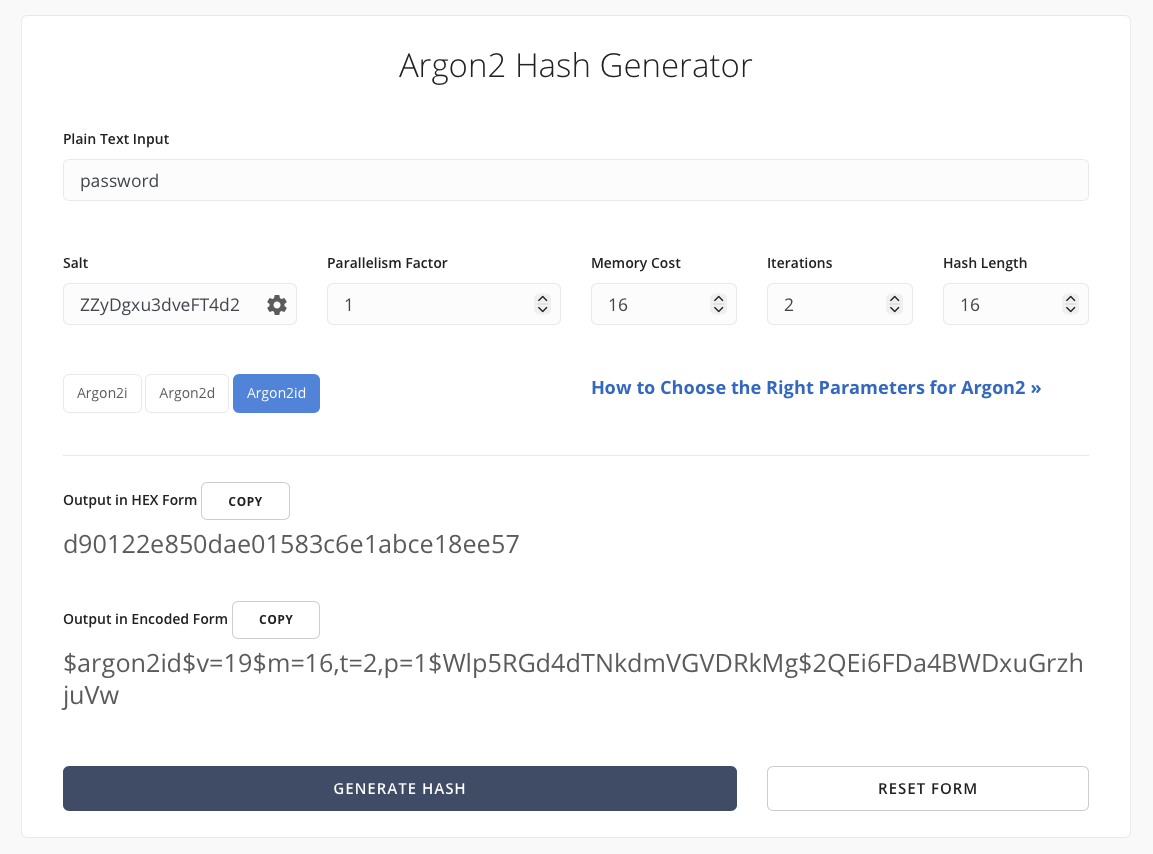The image size is (1153, 854).
Task: Click the Memory Cost number field
Action: tap(650, 305)
